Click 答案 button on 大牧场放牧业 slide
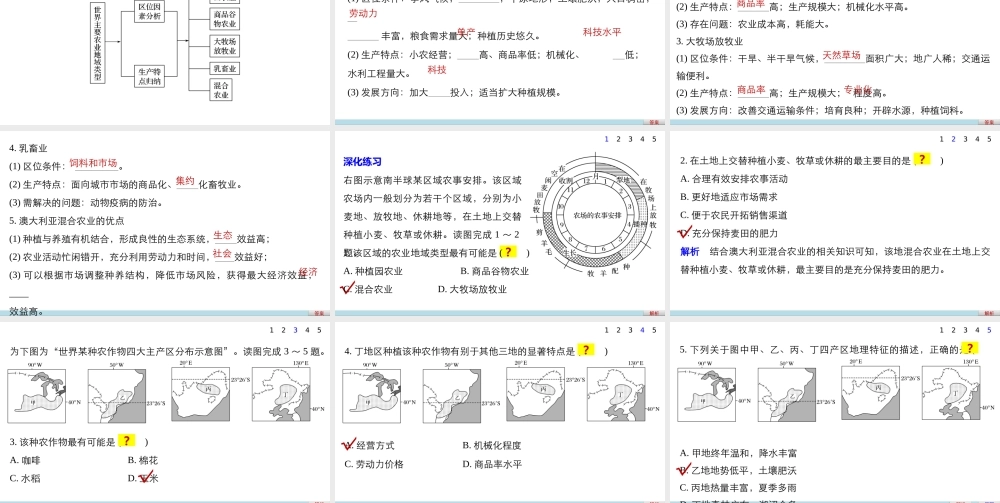The height and width of the screenshot is (503, 1000). click(989, 122)
